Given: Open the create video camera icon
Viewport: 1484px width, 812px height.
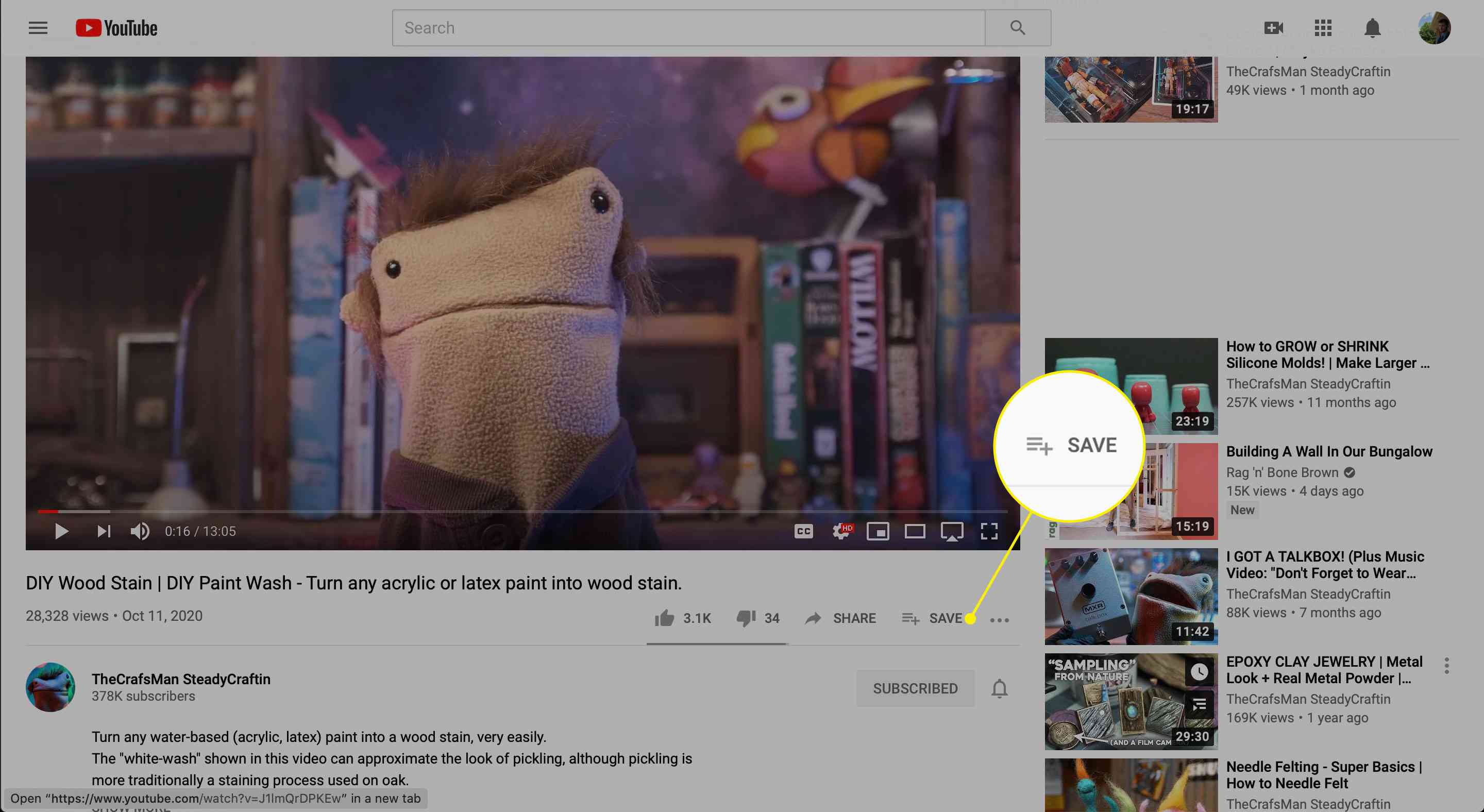Looking at the screenshot, I should point(1273,28).
